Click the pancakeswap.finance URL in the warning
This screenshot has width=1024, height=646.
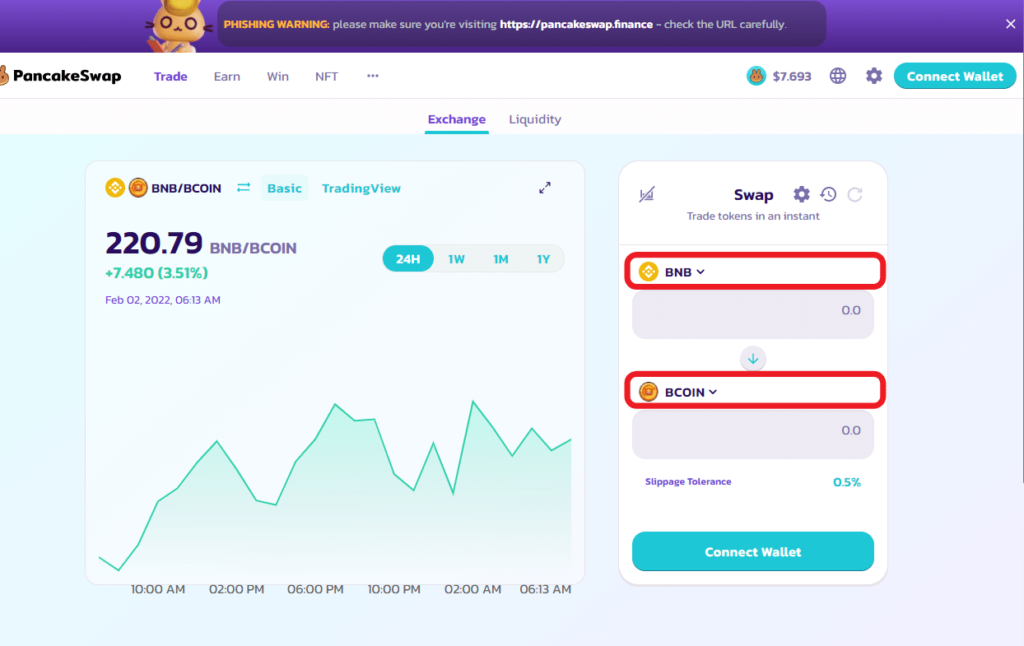point(576,24)
